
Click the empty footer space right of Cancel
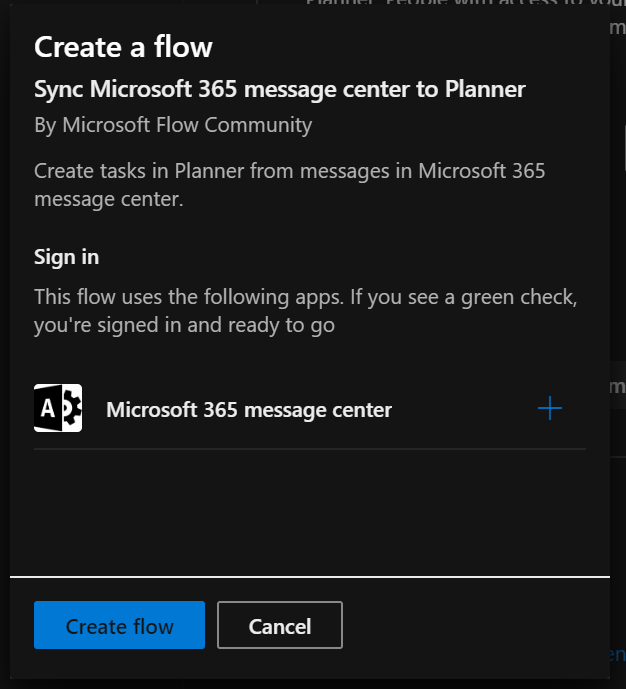(x=470, y=626)
